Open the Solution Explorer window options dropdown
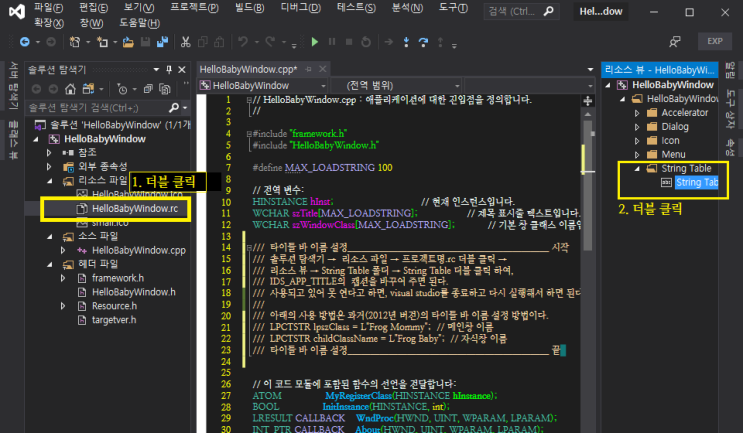 pyautogui.click(x=156, y=70)
